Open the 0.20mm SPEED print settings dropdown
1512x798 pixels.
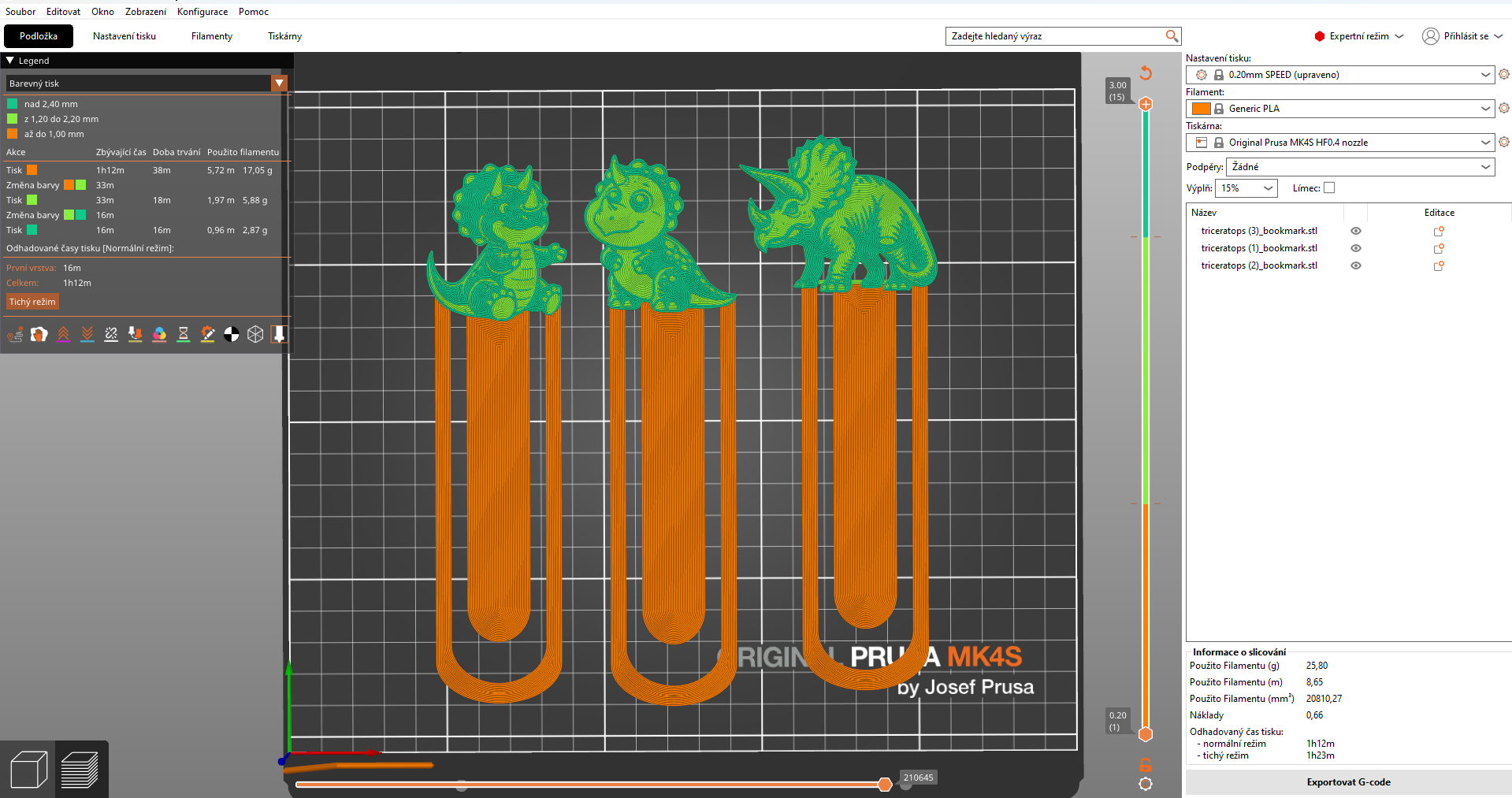1340,75
